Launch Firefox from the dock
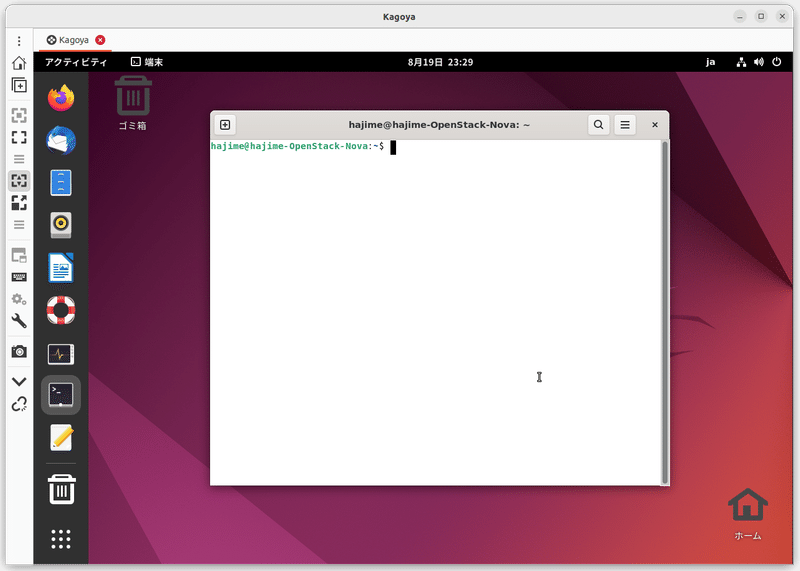Screen dimensions: 800x571 tap(61, 98)
